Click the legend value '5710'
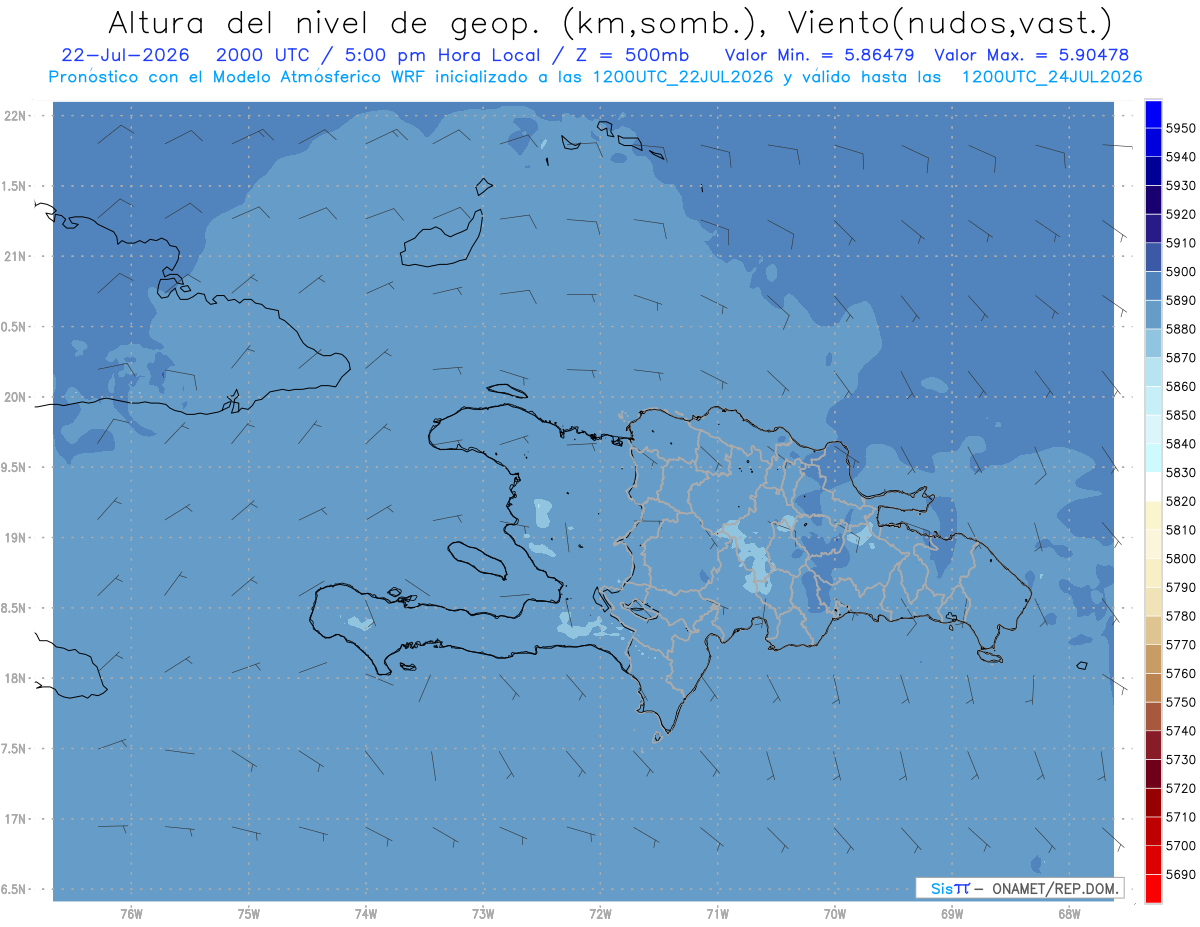 [x=1181, y=817]
